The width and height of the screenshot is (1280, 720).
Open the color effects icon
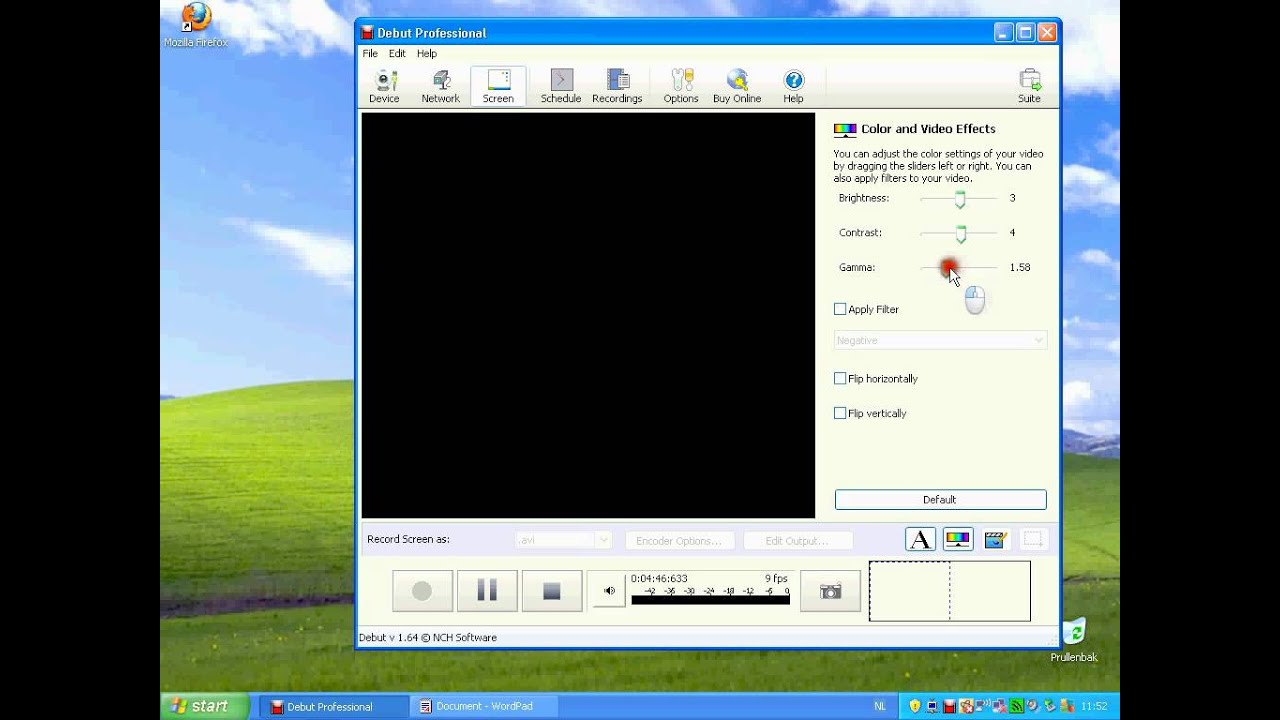[958, 540]
